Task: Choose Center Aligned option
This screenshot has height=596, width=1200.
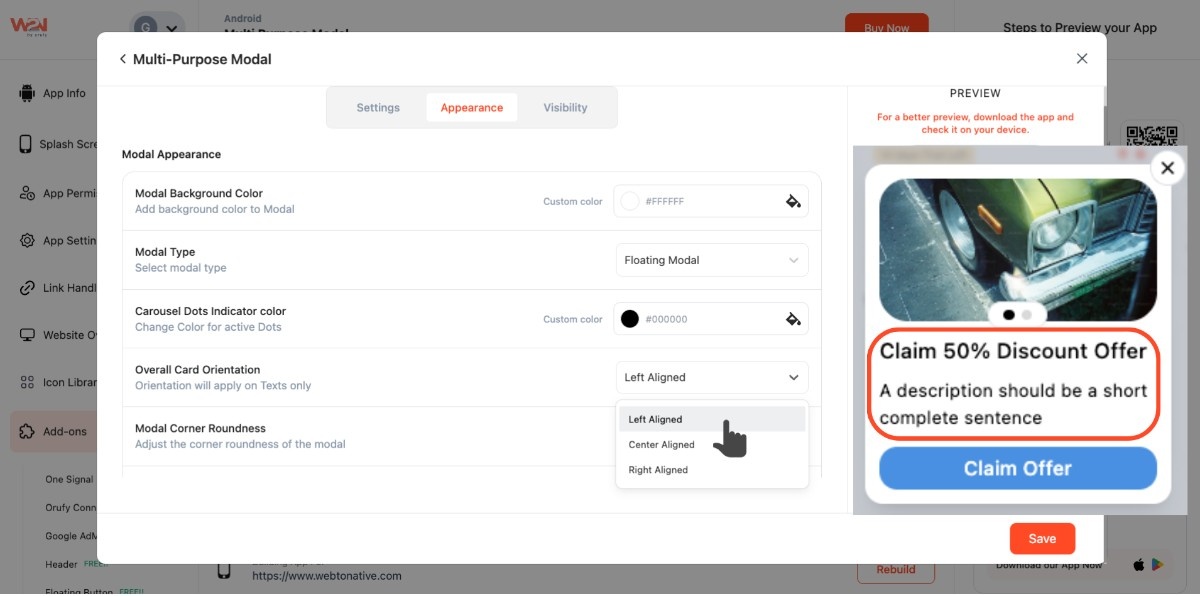Action: [661, 445]
